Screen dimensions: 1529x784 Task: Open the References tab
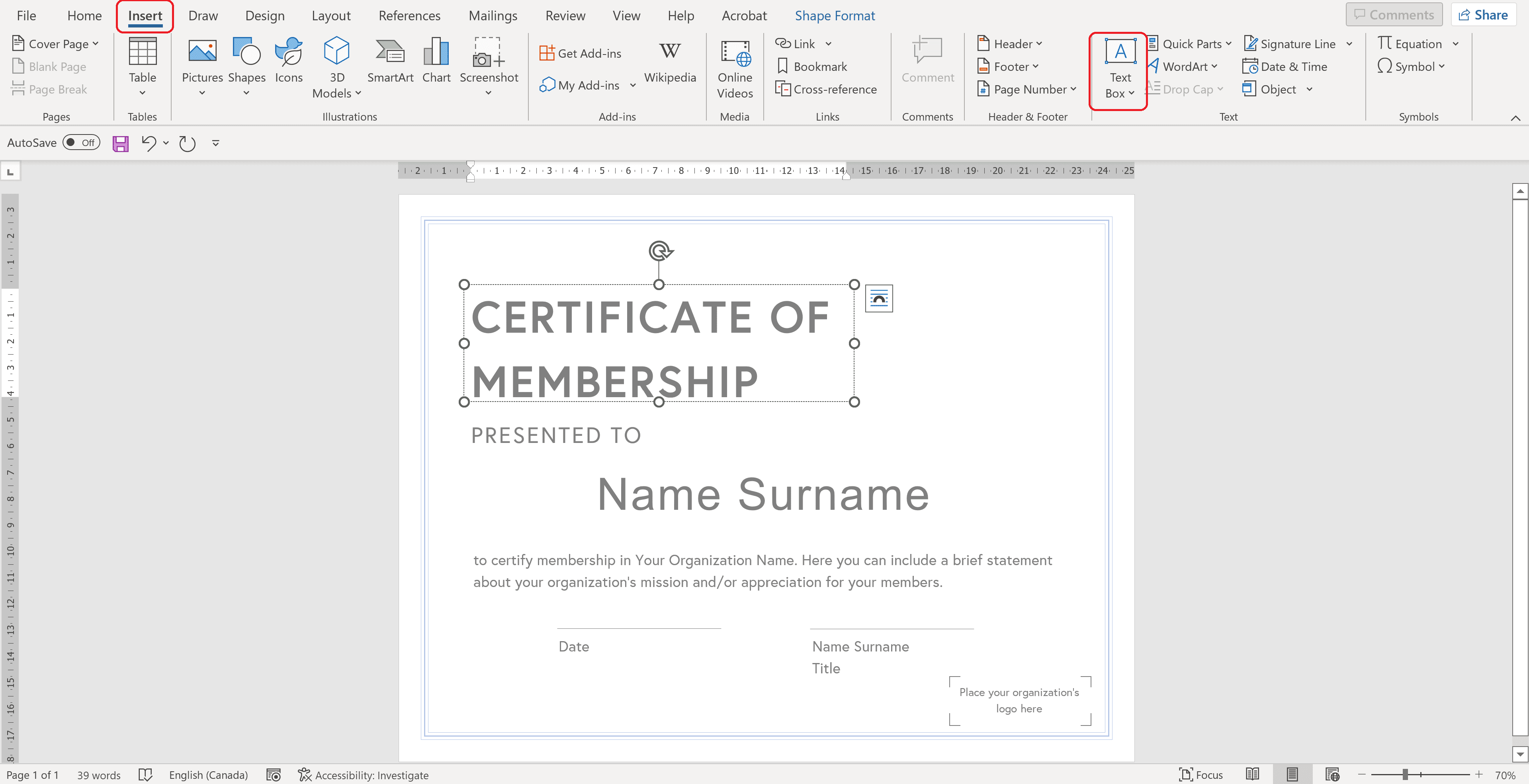click(409, 16)
